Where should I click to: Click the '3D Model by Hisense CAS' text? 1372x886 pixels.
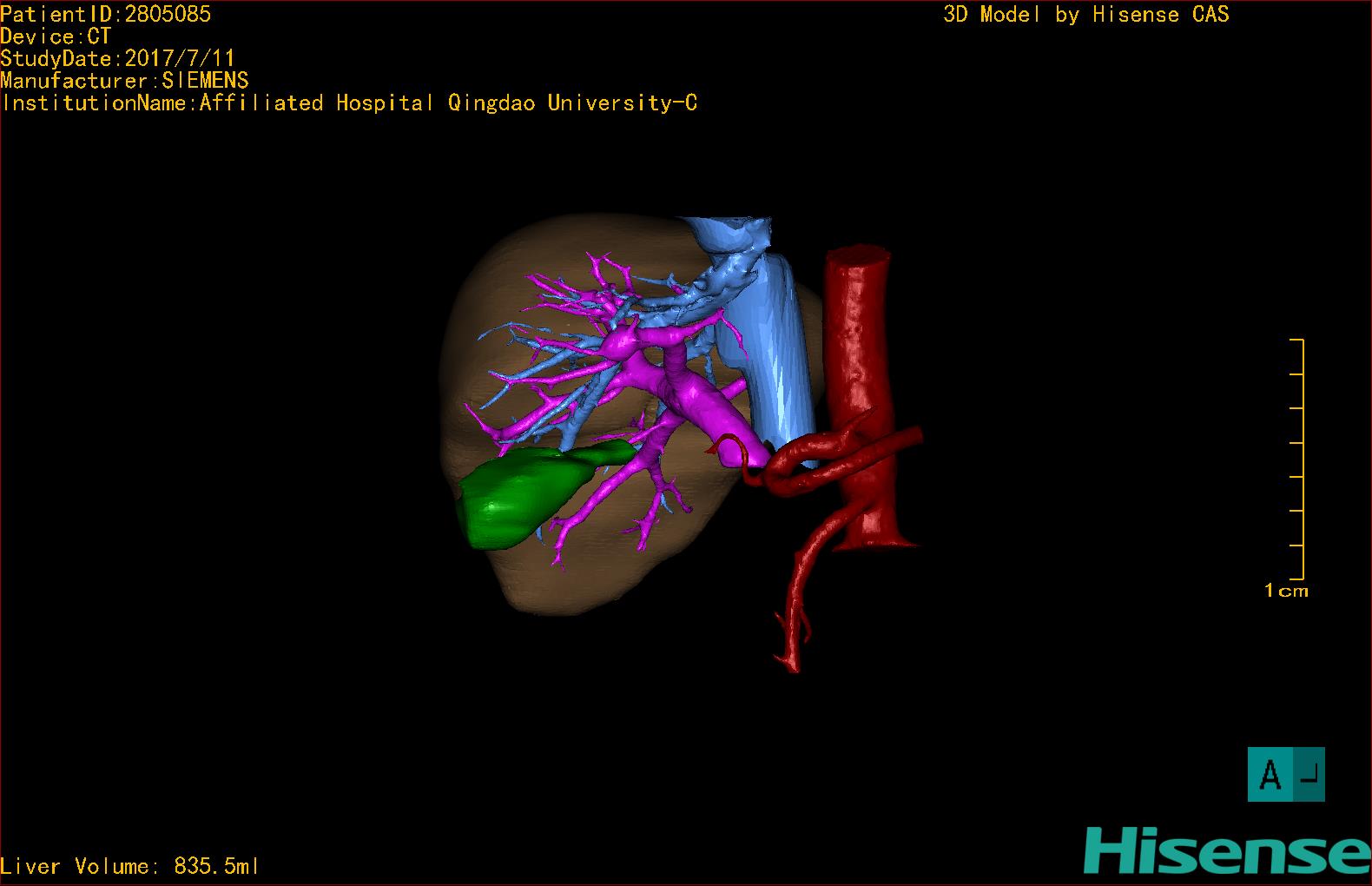point(1086,14)
